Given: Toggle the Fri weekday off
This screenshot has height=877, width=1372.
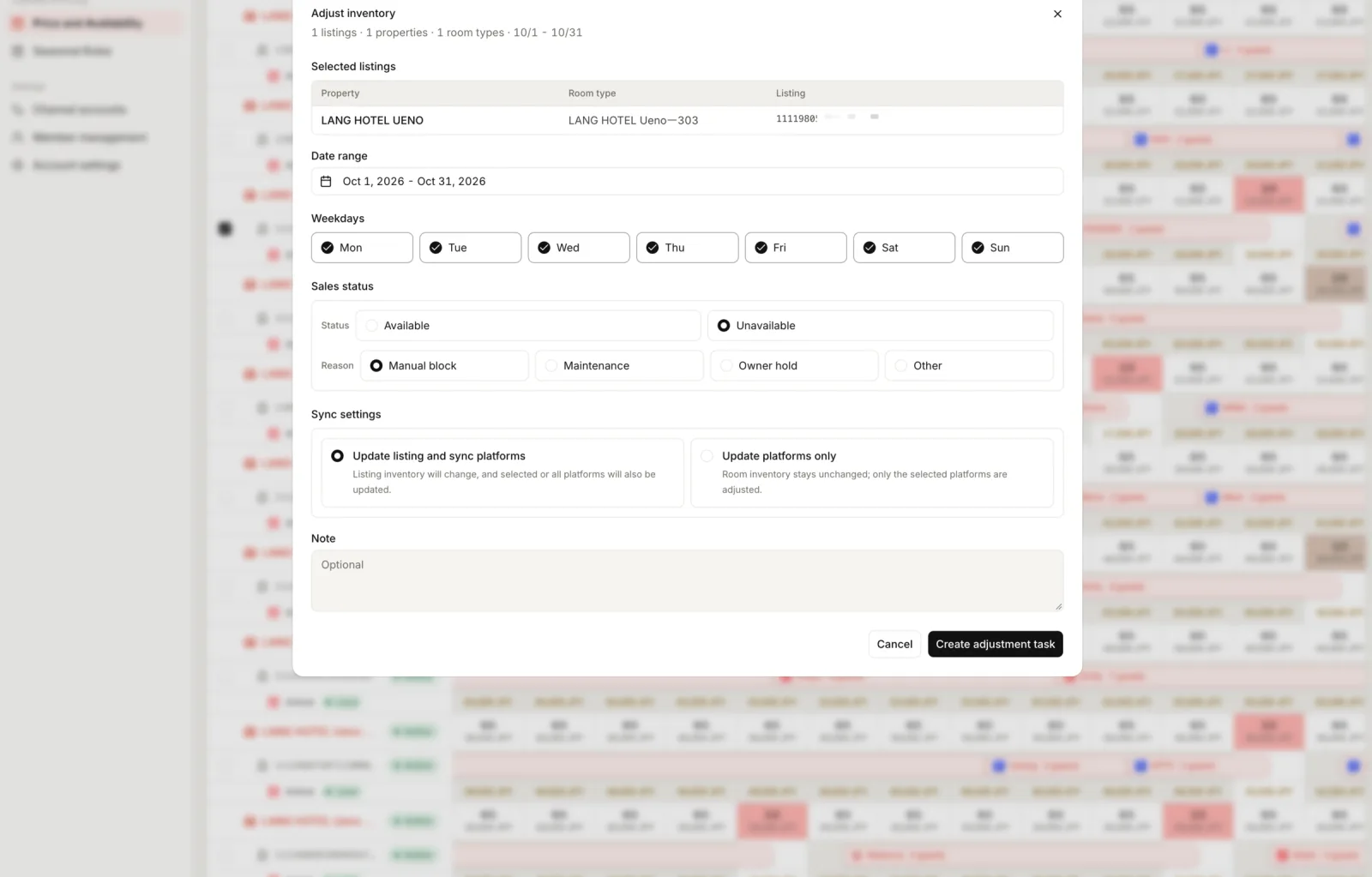Looking at the screenshot, I should [796, 248].
